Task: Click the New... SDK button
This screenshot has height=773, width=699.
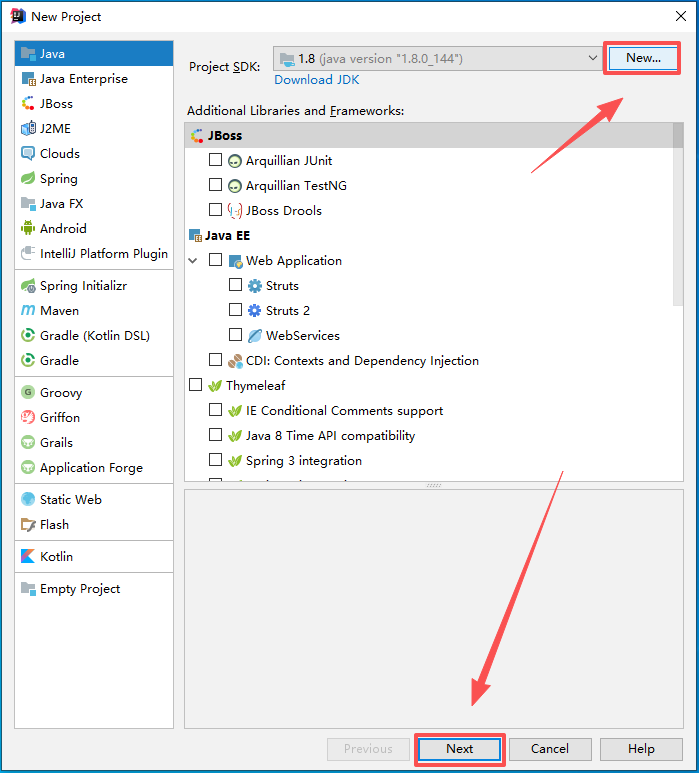Action: (643, 58)
